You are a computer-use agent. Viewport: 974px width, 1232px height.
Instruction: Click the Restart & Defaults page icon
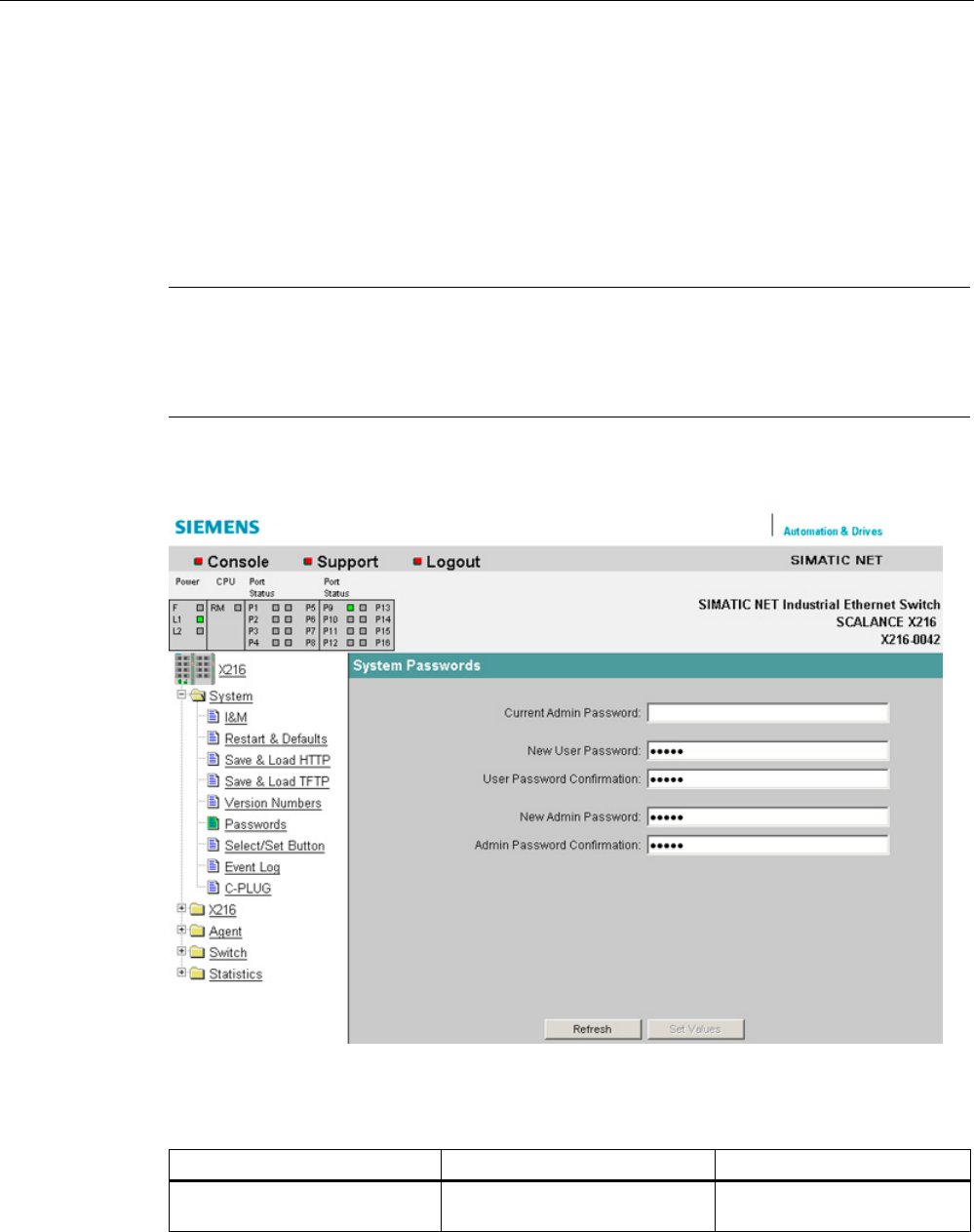214,738
